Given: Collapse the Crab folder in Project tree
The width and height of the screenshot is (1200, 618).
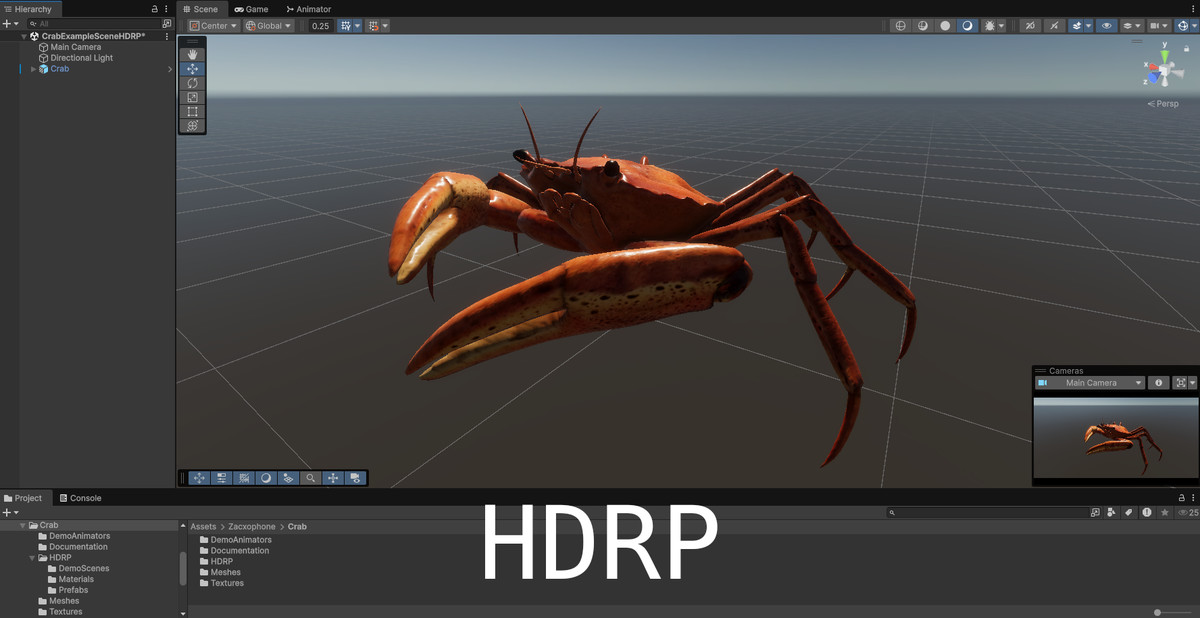Looking at the screenshot, I should (23, 525).
